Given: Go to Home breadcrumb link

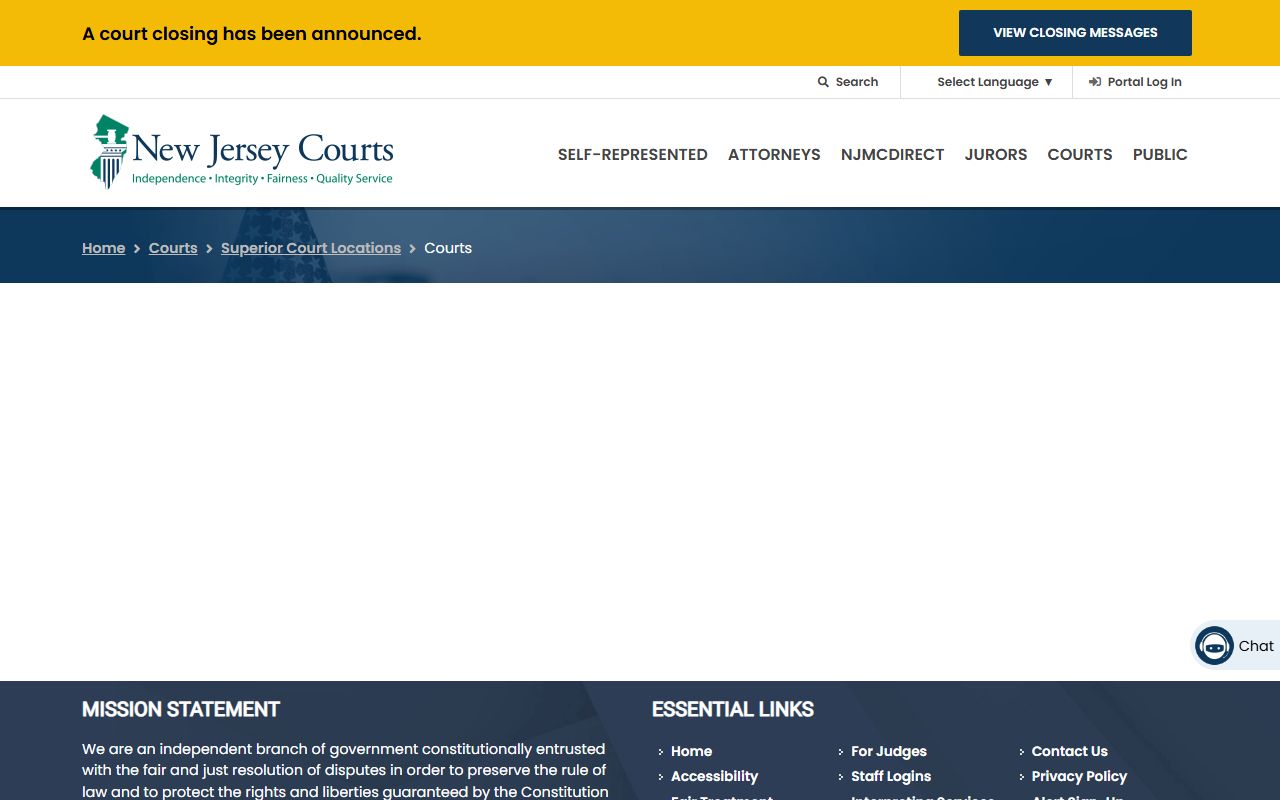Looking at the screenshot, I should coord(104,248).
